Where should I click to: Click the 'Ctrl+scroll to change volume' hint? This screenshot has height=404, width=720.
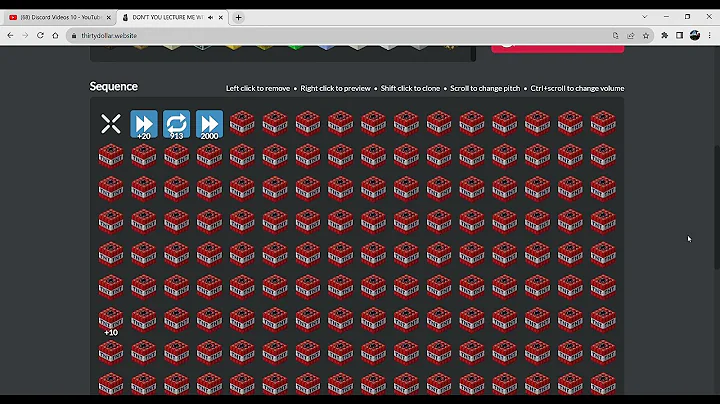[x=577, y=88]
